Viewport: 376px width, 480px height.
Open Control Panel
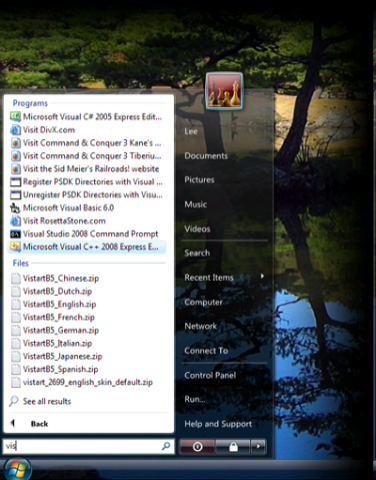tap(210, 375)
